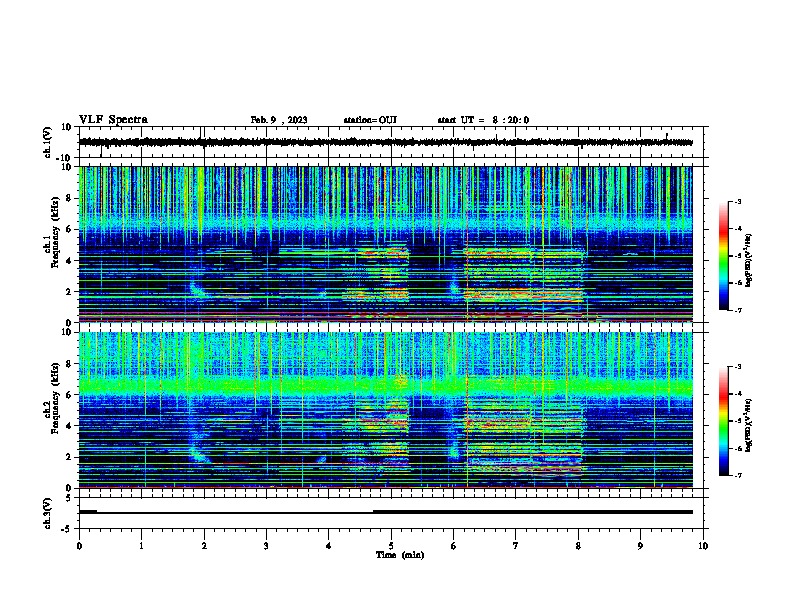Click the '8' kHz tick on ch.2 frequency axis

69,364
